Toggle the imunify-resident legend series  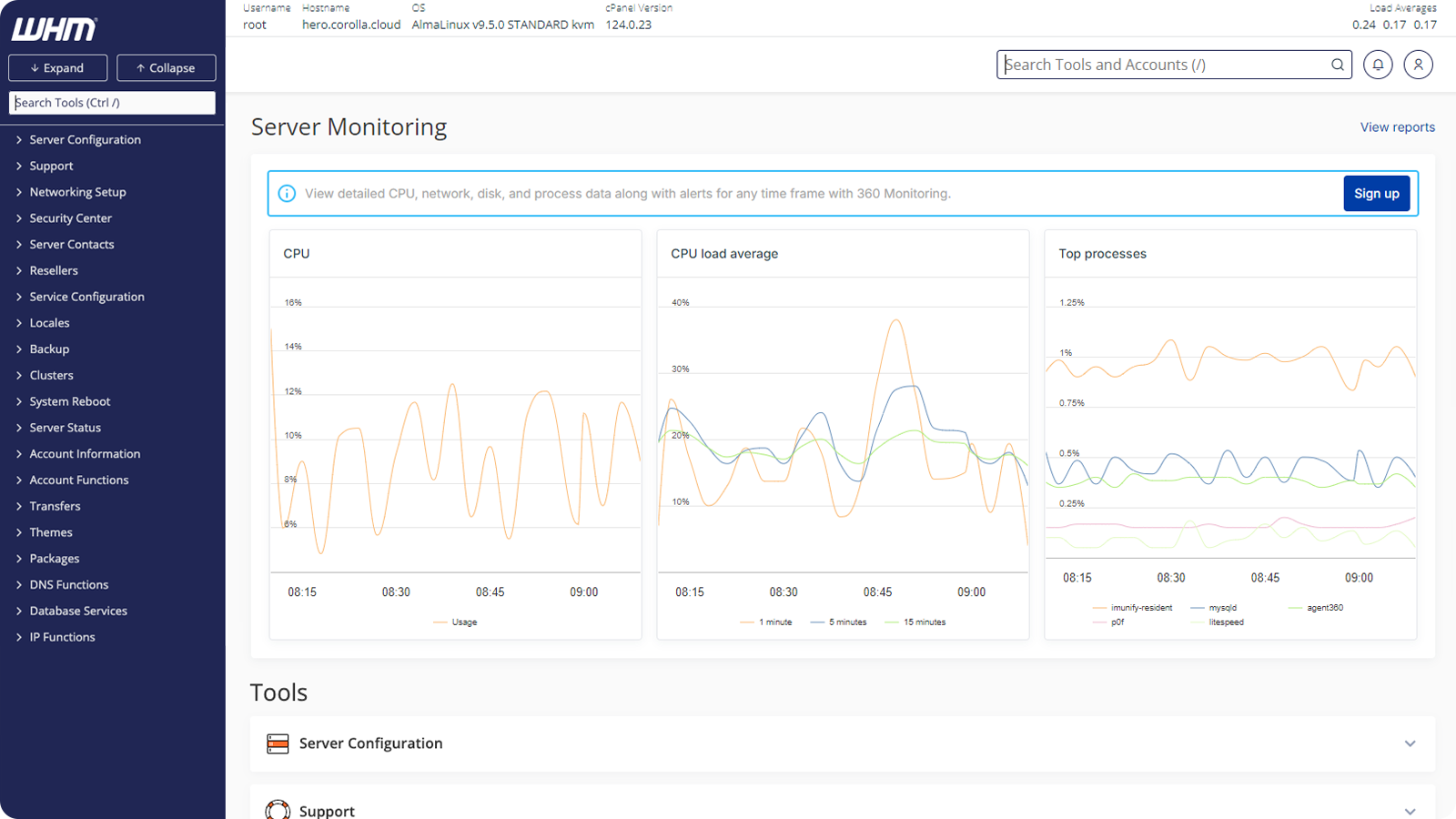[x=1140, y=608]
